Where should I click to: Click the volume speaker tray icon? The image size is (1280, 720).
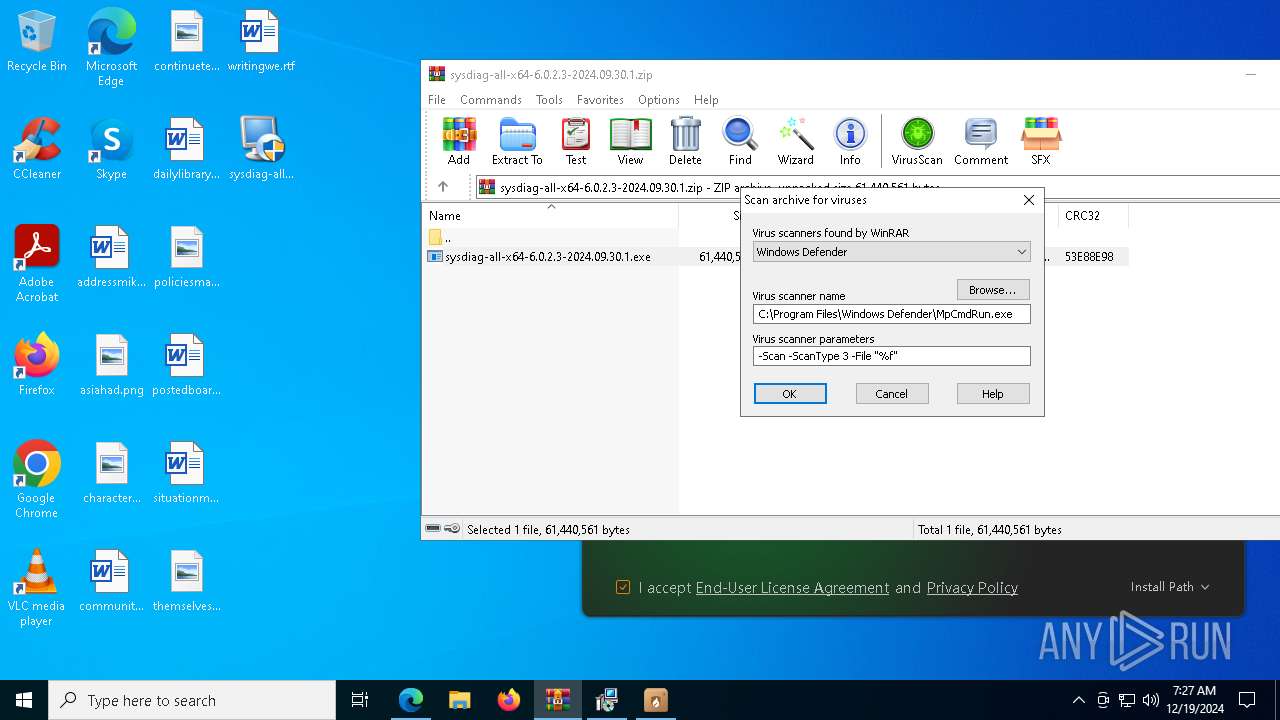tap(1150, 700)
